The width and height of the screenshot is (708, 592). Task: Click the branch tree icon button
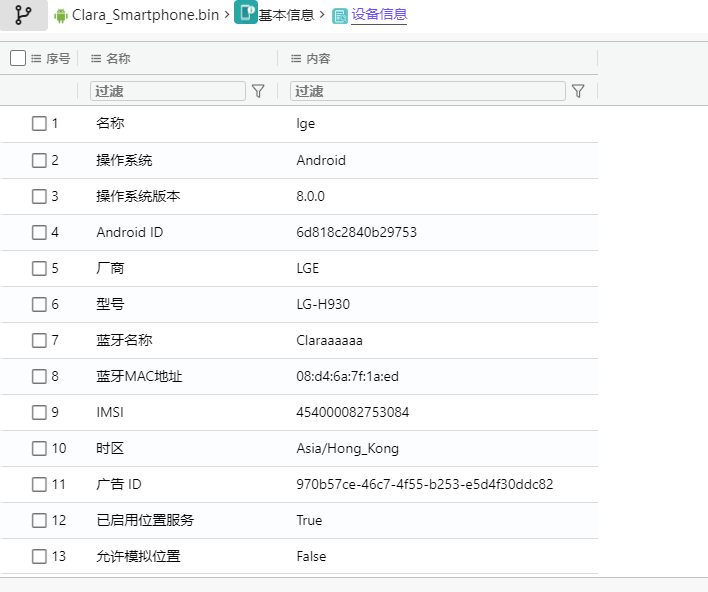coord(23,15)
